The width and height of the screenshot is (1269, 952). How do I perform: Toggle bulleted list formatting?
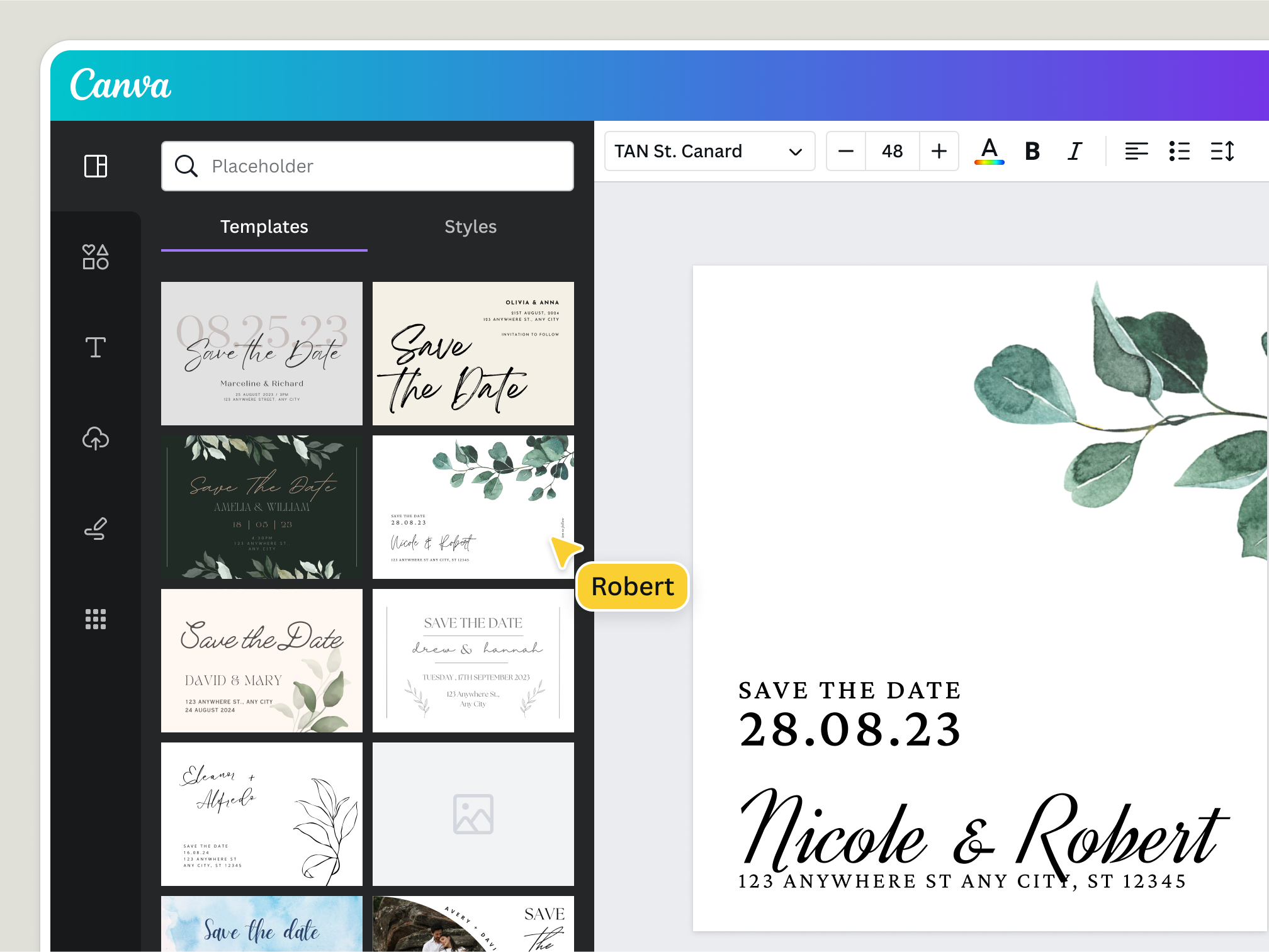1179,152
